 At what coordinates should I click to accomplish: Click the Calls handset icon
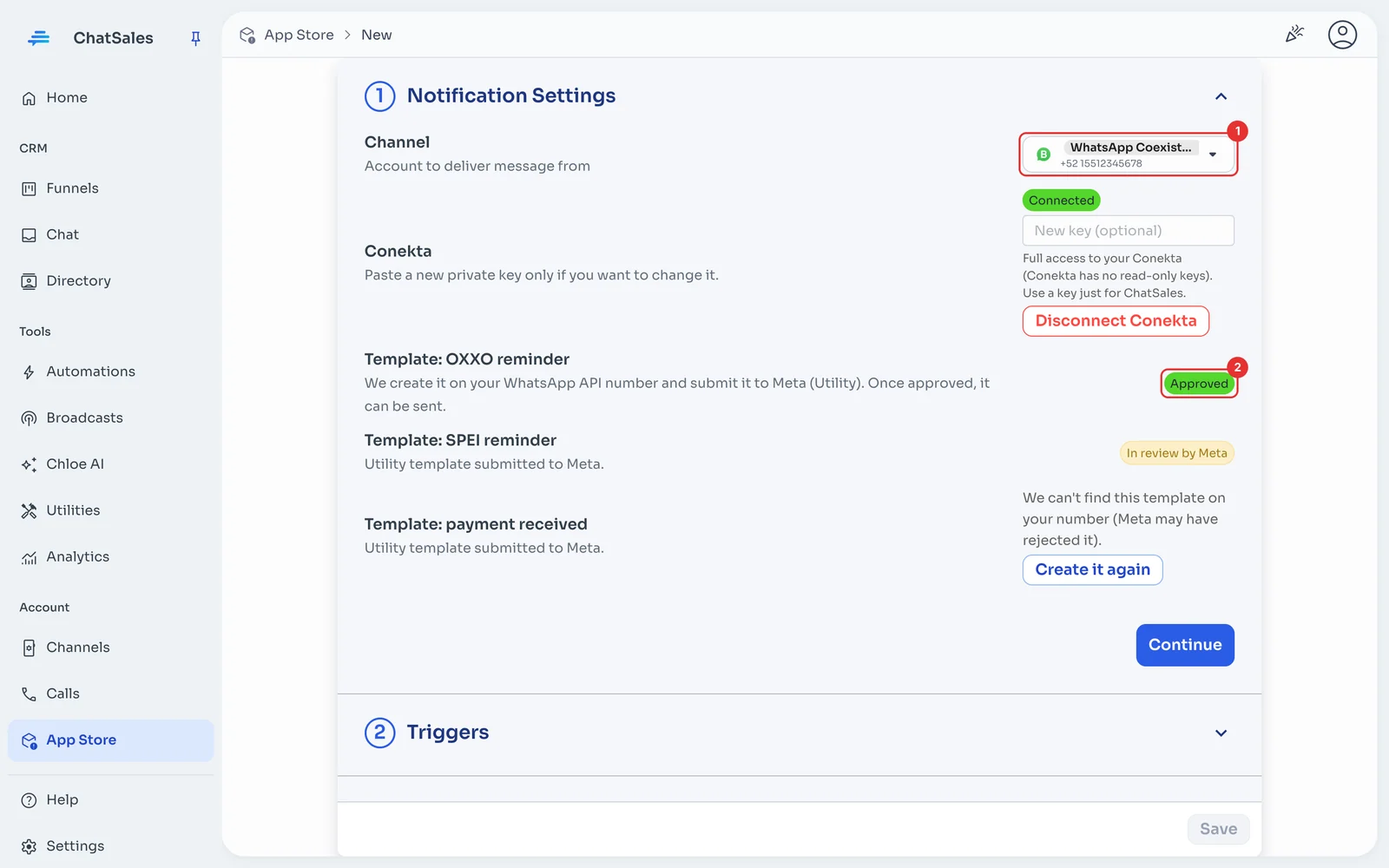tap(29, 694)
